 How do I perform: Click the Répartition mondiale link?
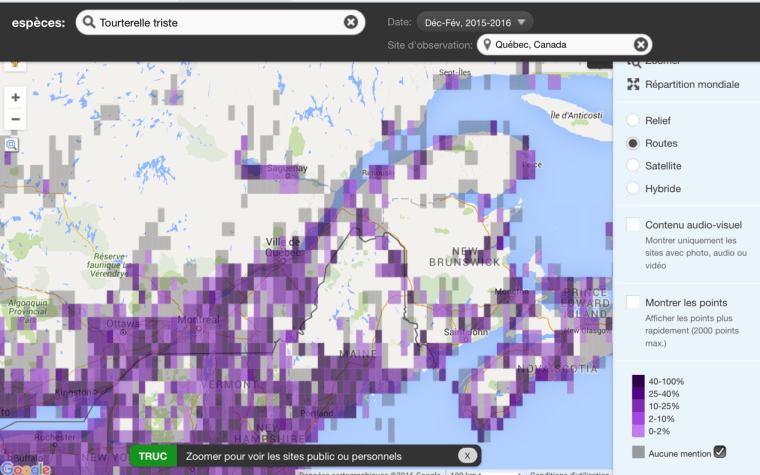pyautogui.click(x=692, y=85)
